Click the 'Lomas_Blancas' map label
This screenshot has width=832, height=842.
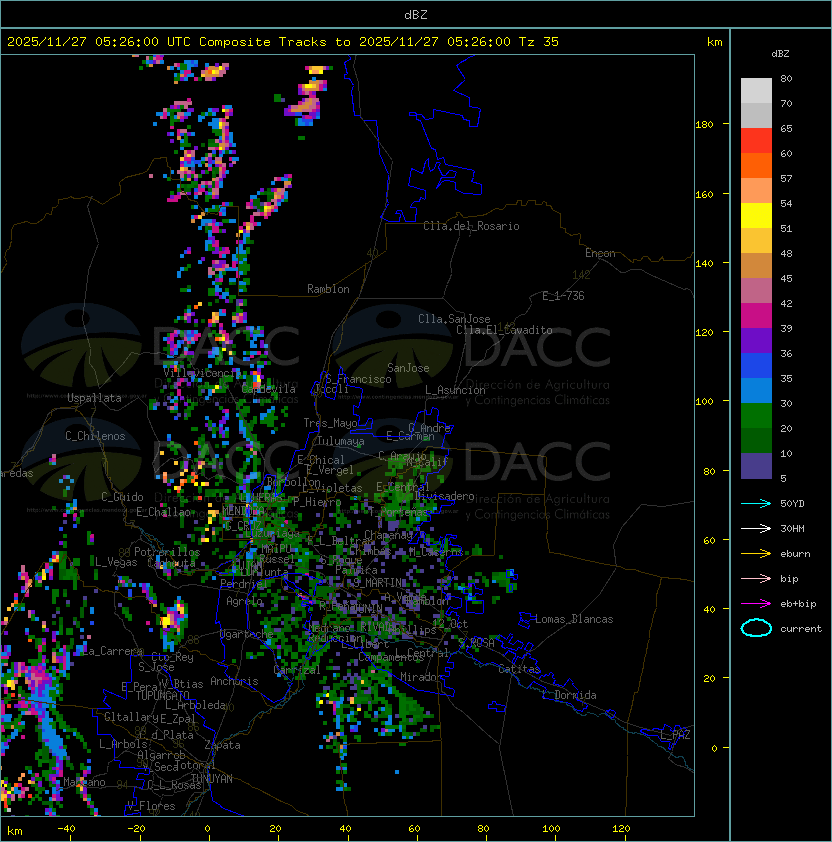tap(574, 619)
